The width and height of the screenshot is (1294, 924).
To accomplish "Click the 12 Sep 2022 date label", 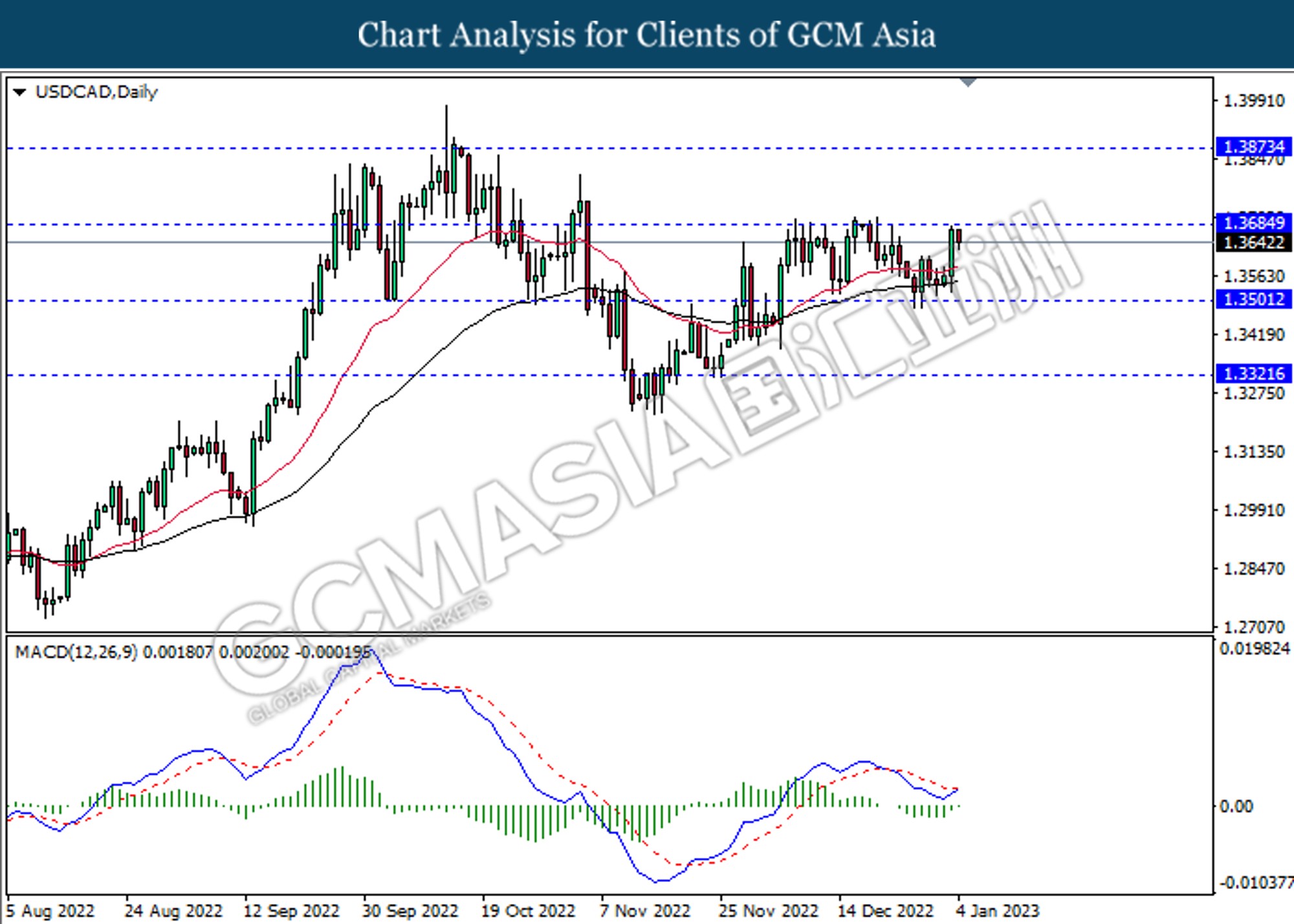I will (291, 911).
